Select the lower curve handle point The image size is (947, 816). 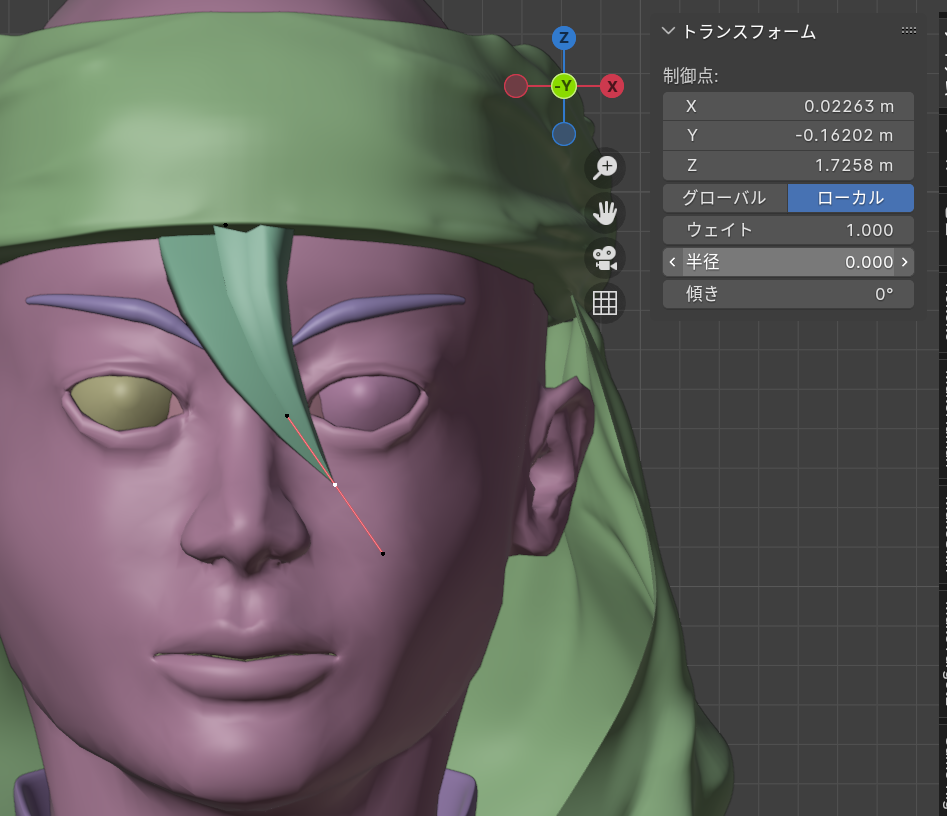click(x=383, y=553)
